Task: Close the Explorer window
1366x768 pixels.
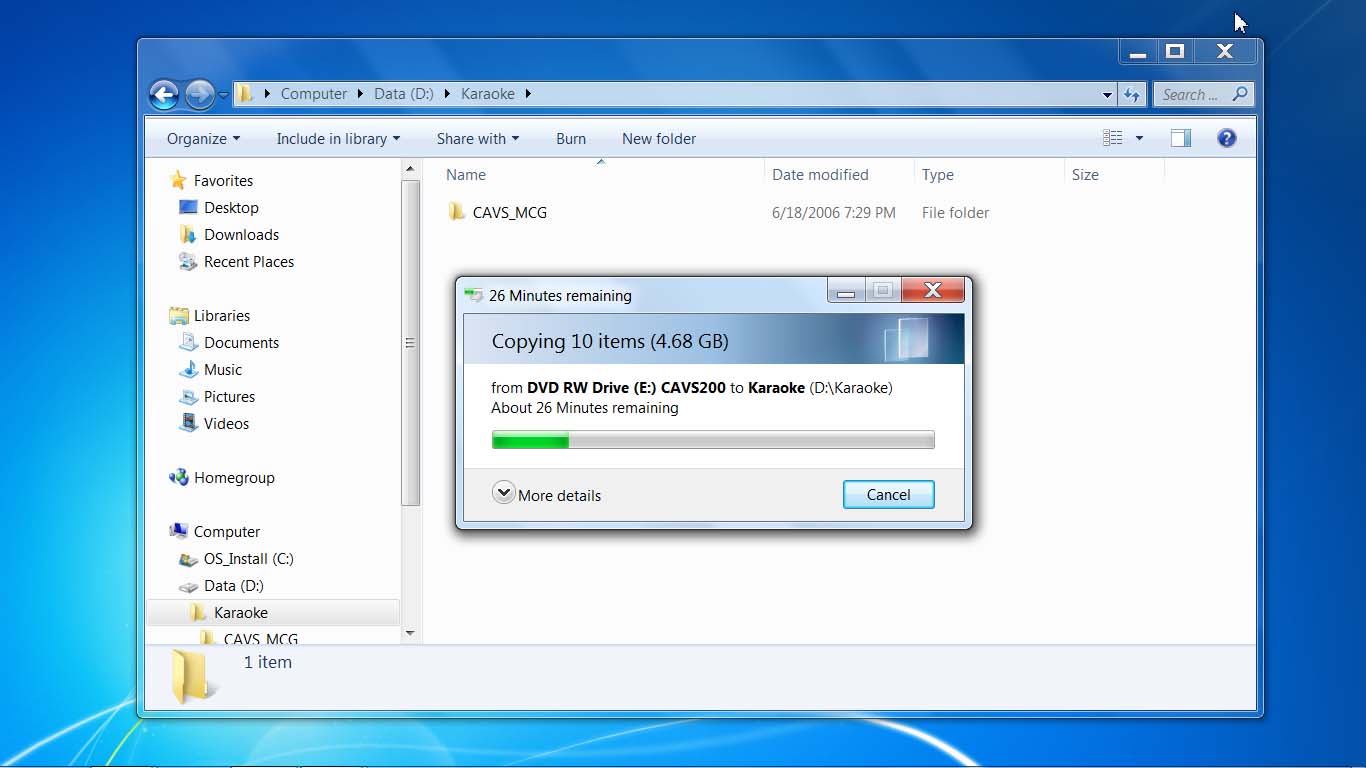Action: [x=1225, y=52]
